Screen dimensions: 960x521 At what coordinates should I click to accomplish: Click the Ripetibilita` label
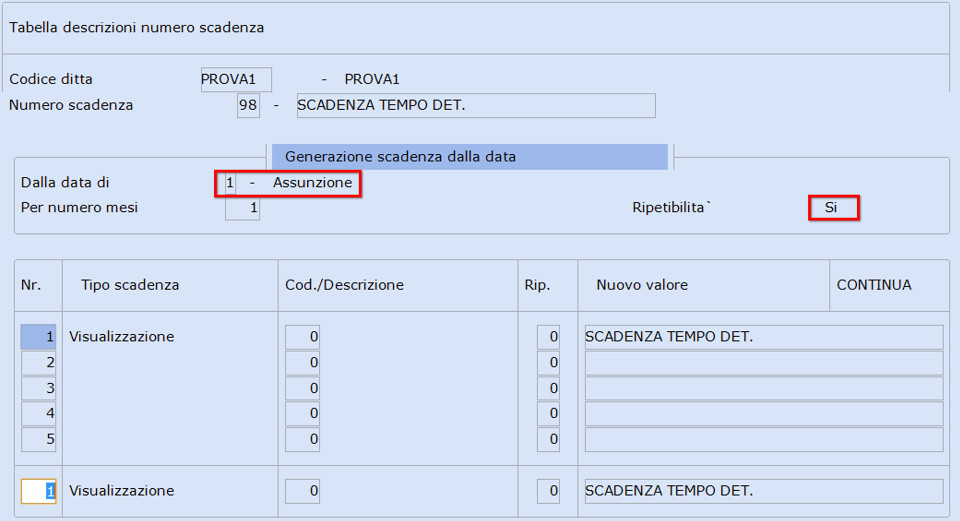pos(670,208)
